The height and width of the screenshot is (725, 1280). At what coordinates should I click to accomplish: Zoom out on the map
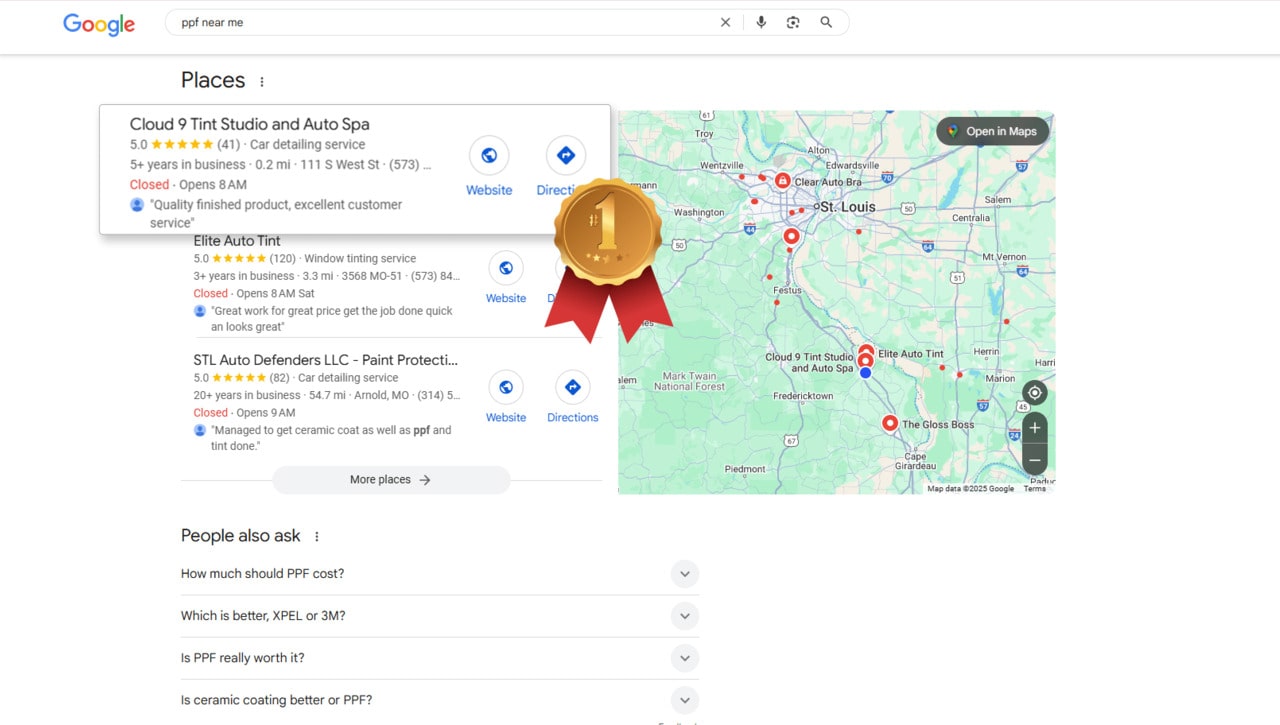pos(1035,460)
